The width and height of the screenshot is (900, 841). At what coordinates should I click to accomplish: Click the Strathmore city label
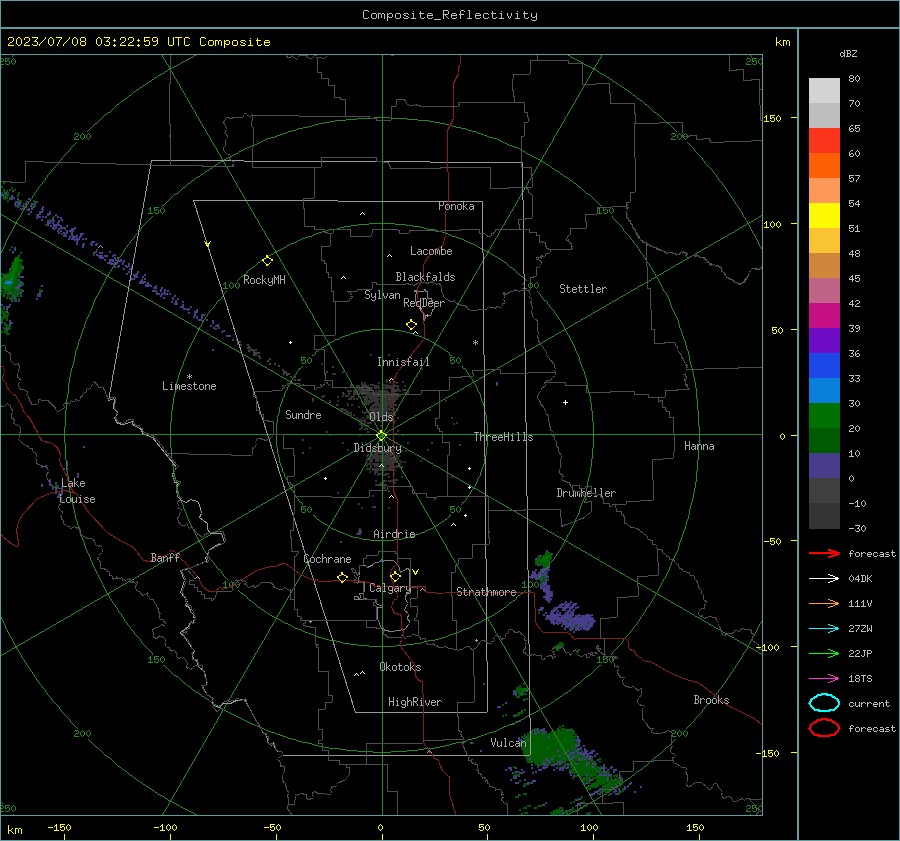pyautogui.click(x=486, y=592)
